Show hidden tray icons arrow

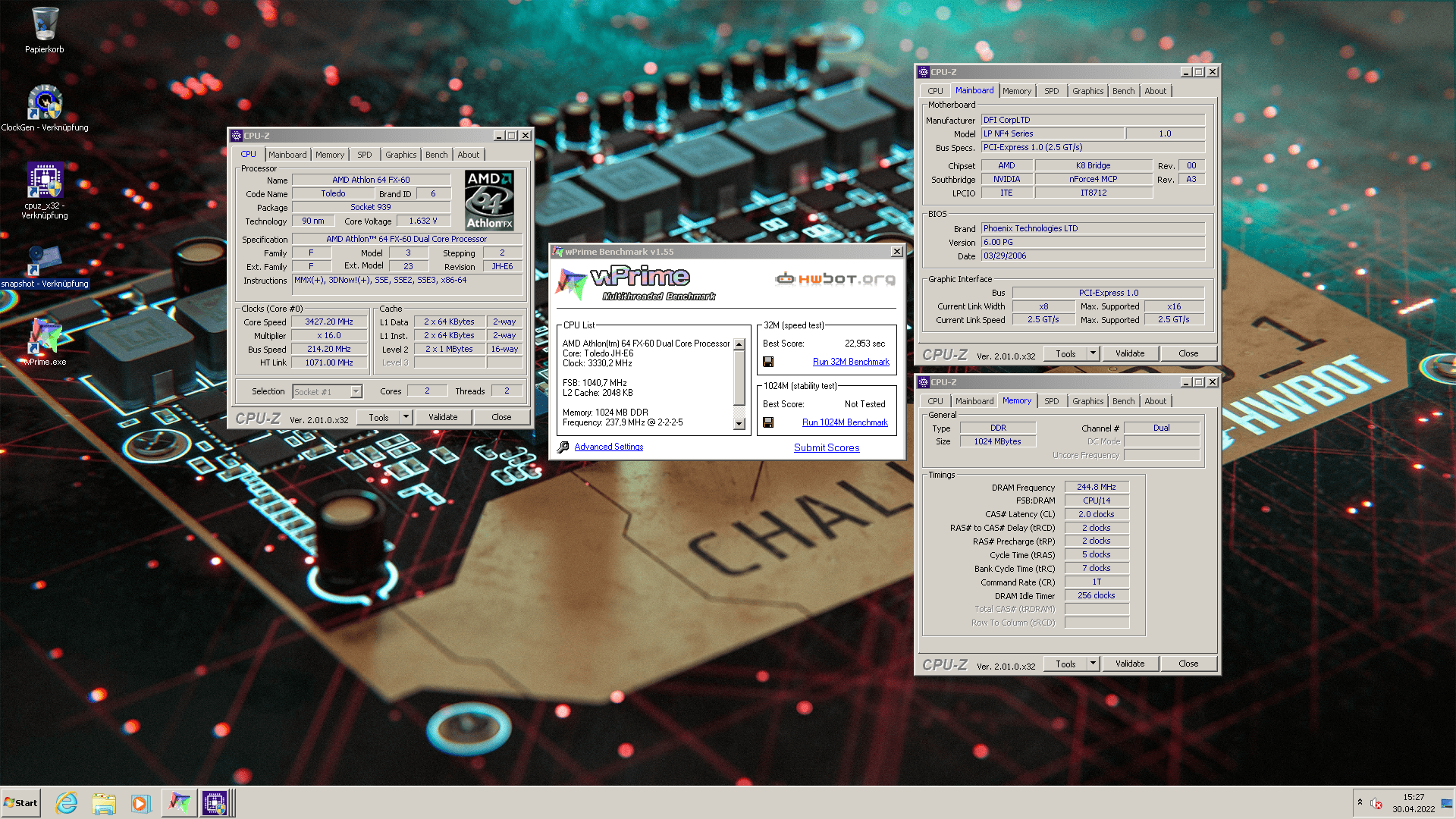[1360, 802]
